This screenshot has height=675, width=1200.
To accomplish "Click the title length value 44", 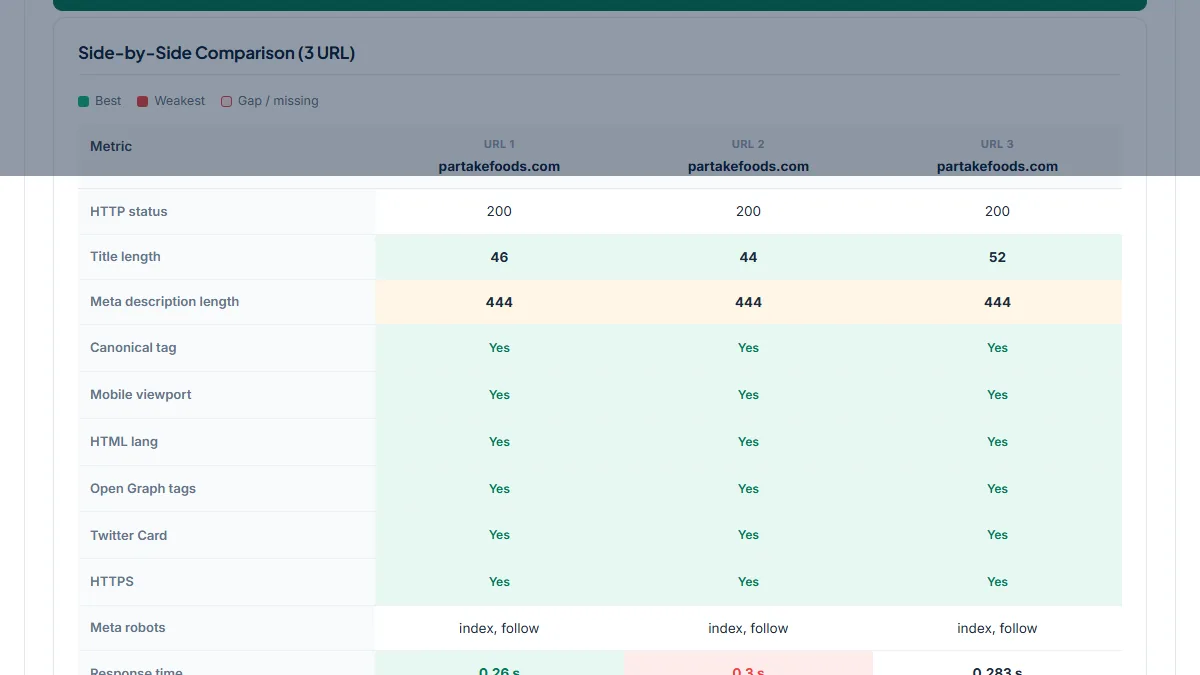I will coord(748,257).
